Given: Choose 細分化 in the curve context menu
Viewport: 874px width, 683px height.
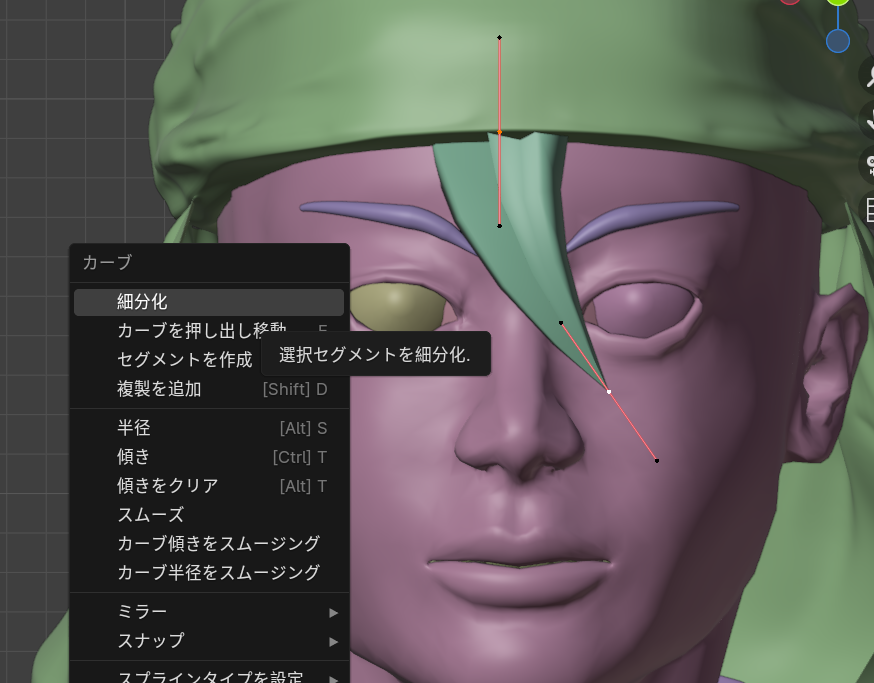Looking at the screenshot, I should (x=209, y=302).
